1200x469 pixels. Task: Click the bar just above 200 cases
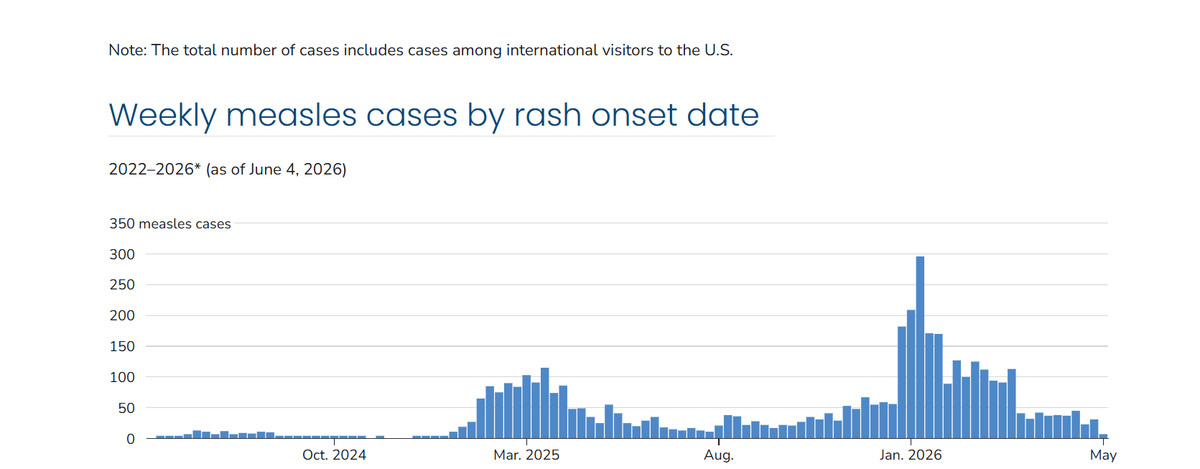[911, 374]
